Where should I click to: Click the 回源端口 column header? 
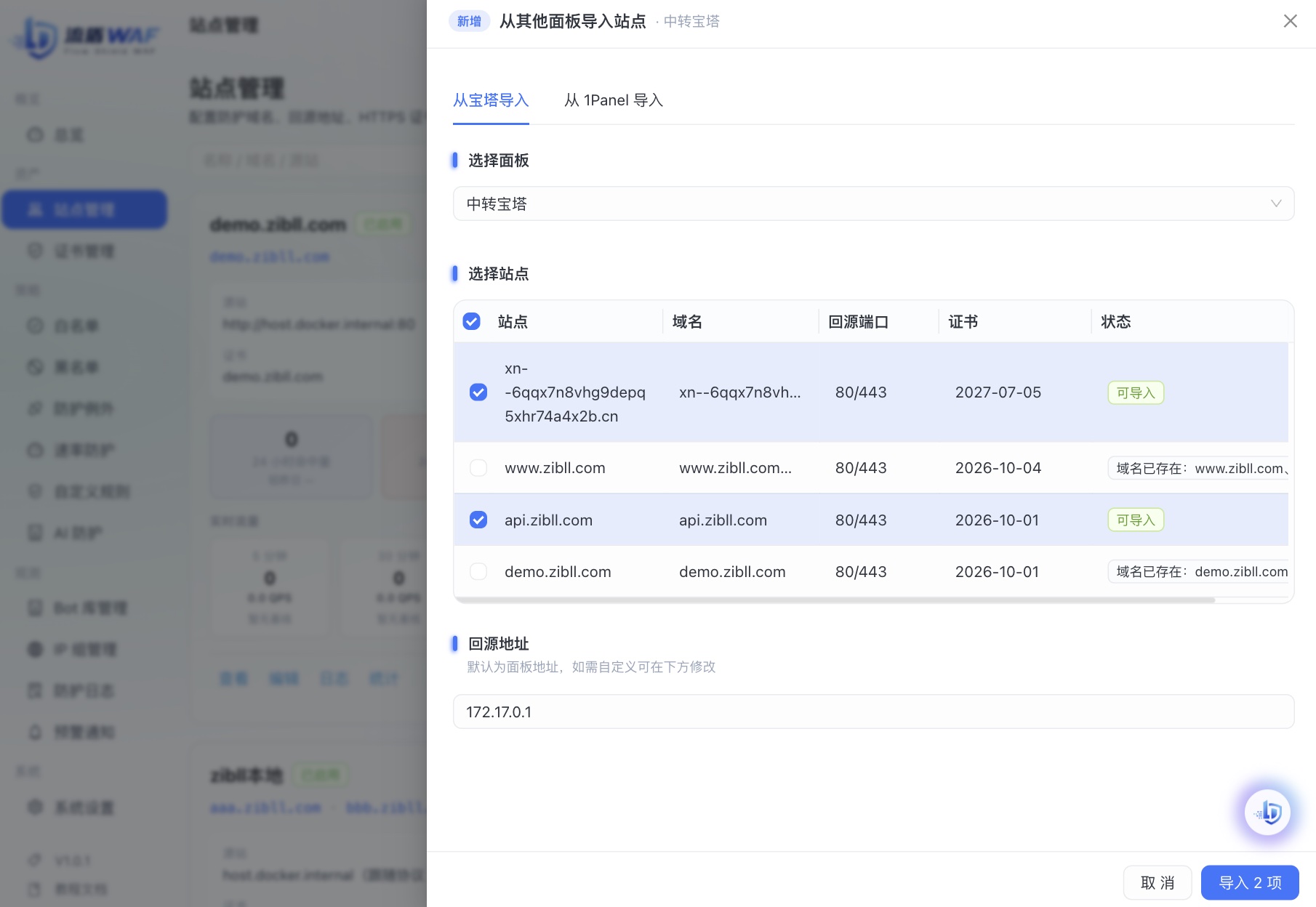pyautogui.click(x=858, y=321)
